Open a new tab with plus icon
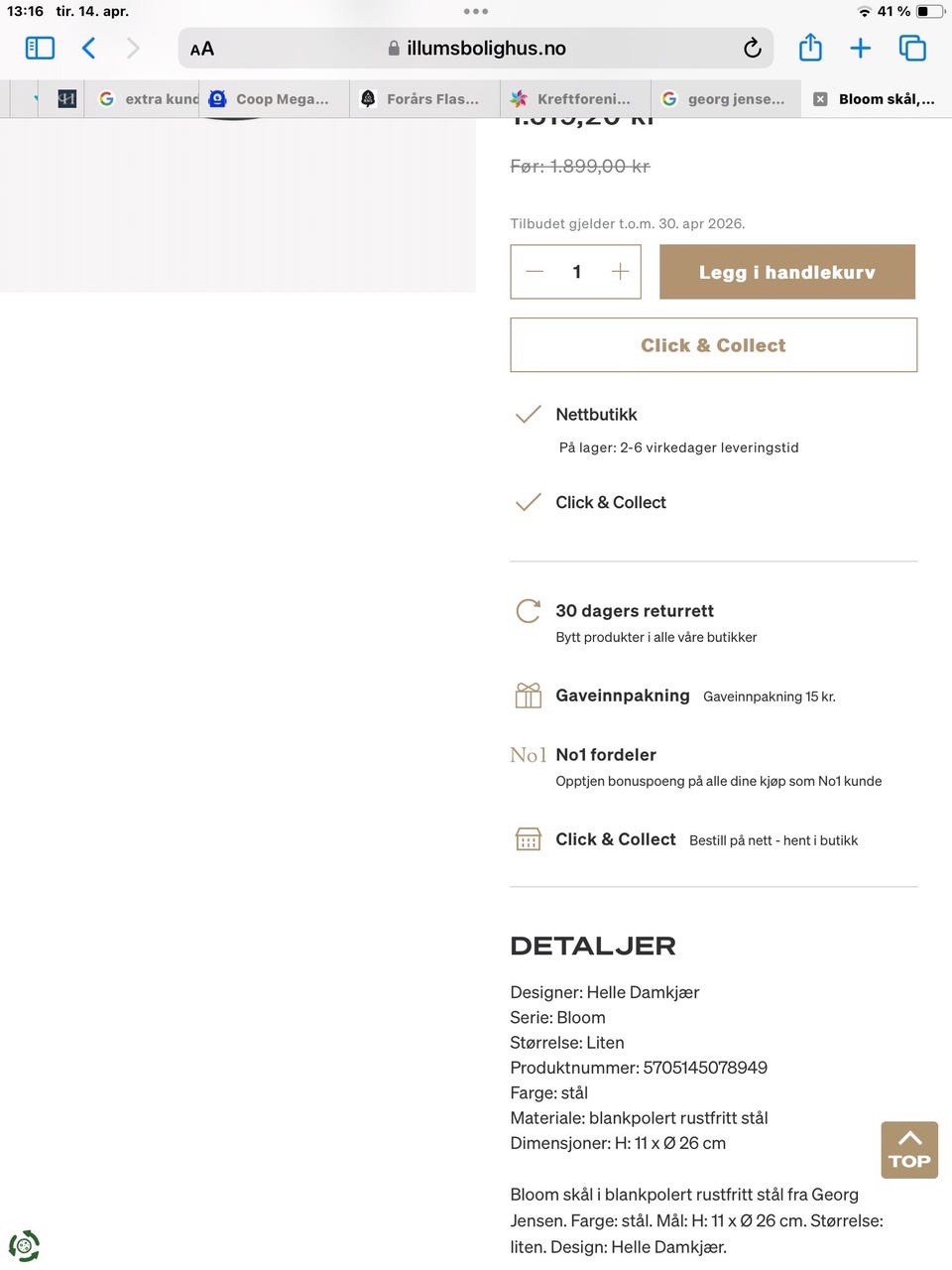This screenshot has width=952, height=1270. click(x=861, y=48)
